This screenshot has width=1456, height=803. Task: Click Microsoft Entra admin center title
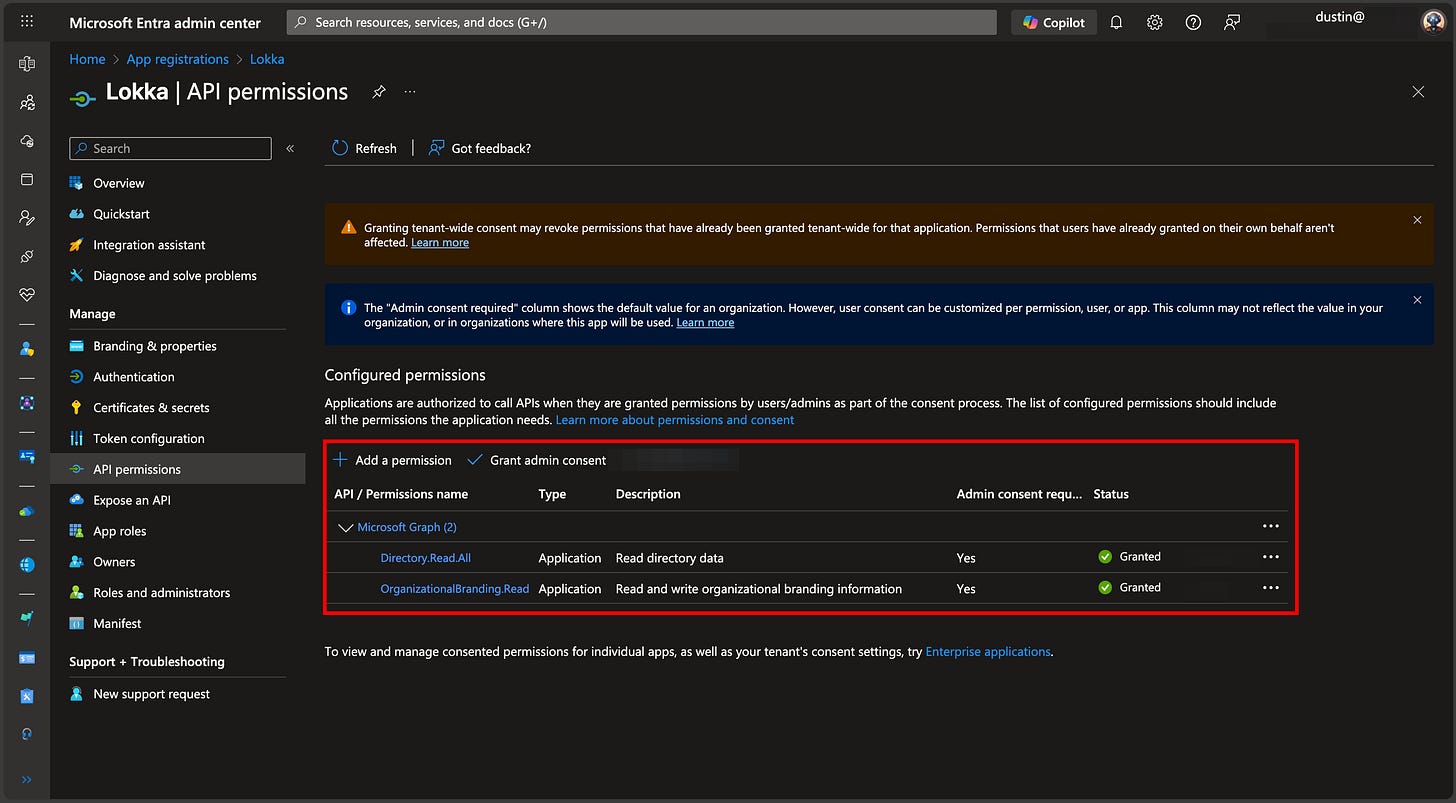[165, 22]
